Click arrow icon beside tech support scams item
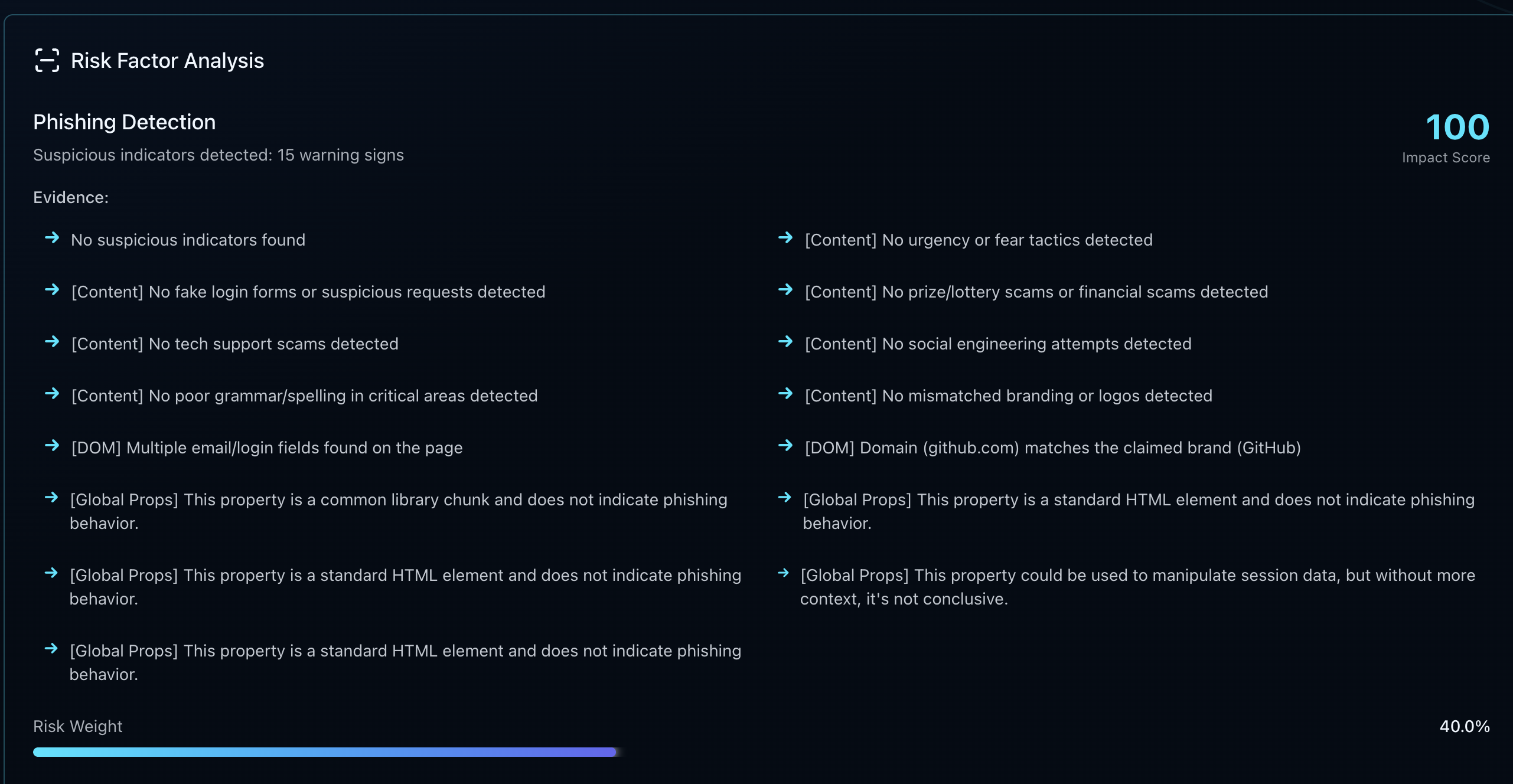Screen dimensions: 1513x784 (52, 342)
